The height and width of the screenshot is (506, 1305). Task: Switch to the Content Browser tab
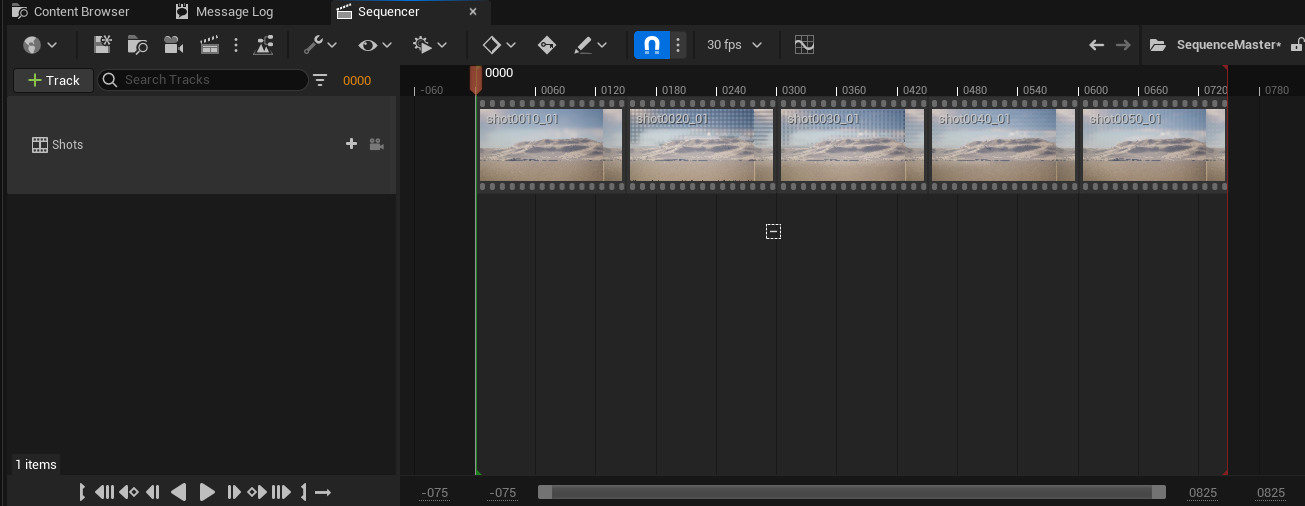click(x=70, y=12)
